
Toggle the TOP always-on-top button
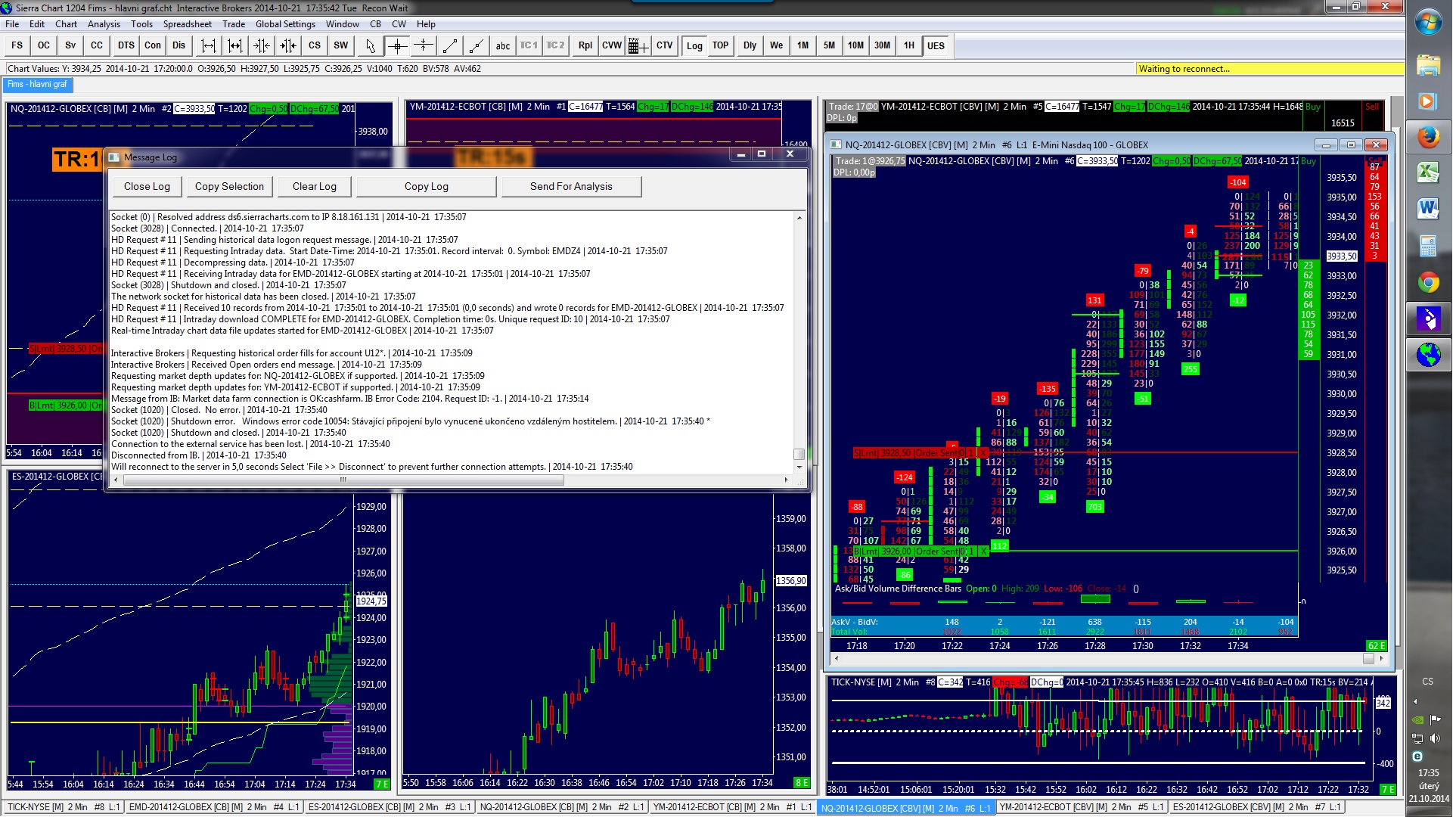[720, 45]
